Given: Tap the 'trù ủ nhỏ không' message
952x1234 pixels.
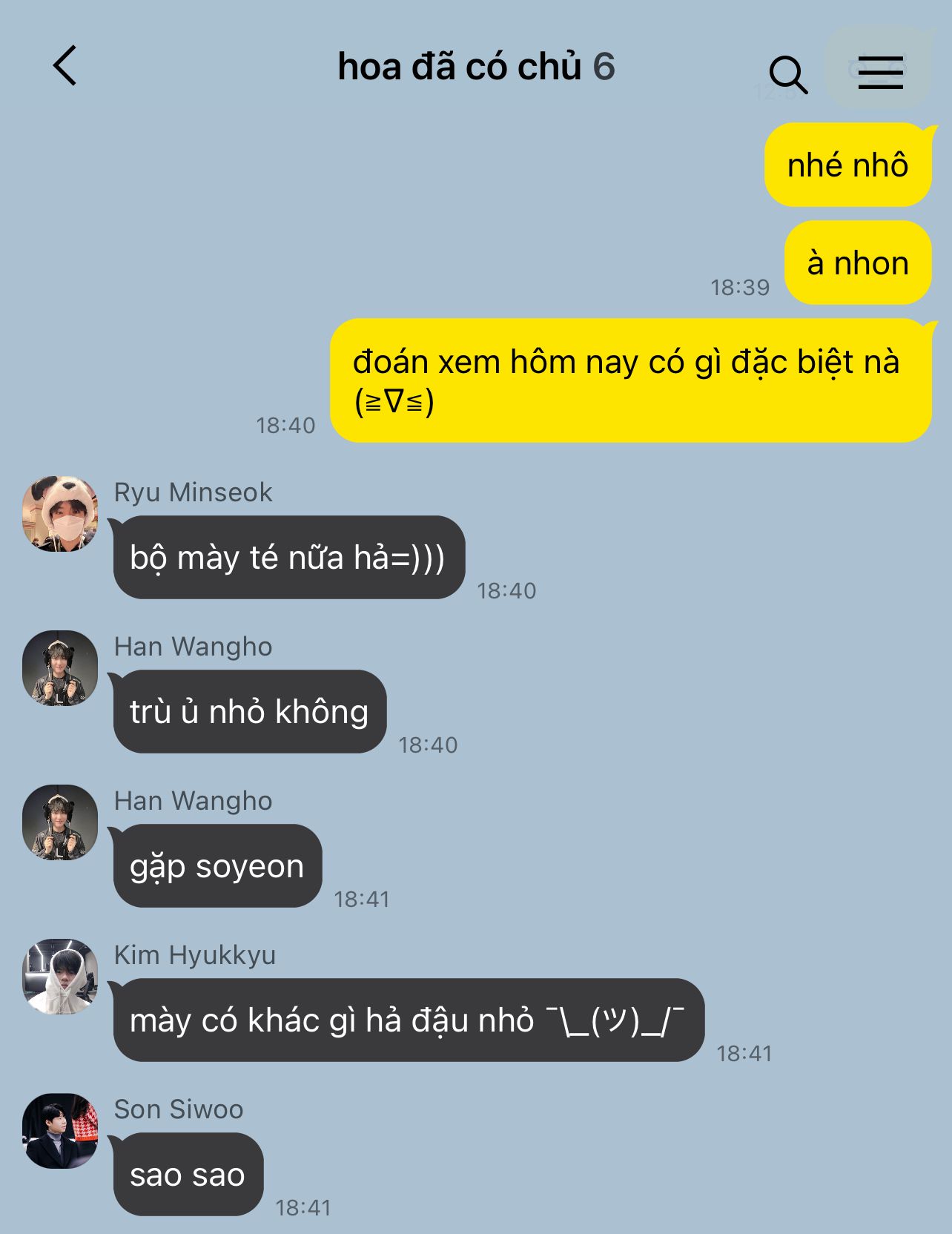Looking at the screenshot, I should point(250,711).
